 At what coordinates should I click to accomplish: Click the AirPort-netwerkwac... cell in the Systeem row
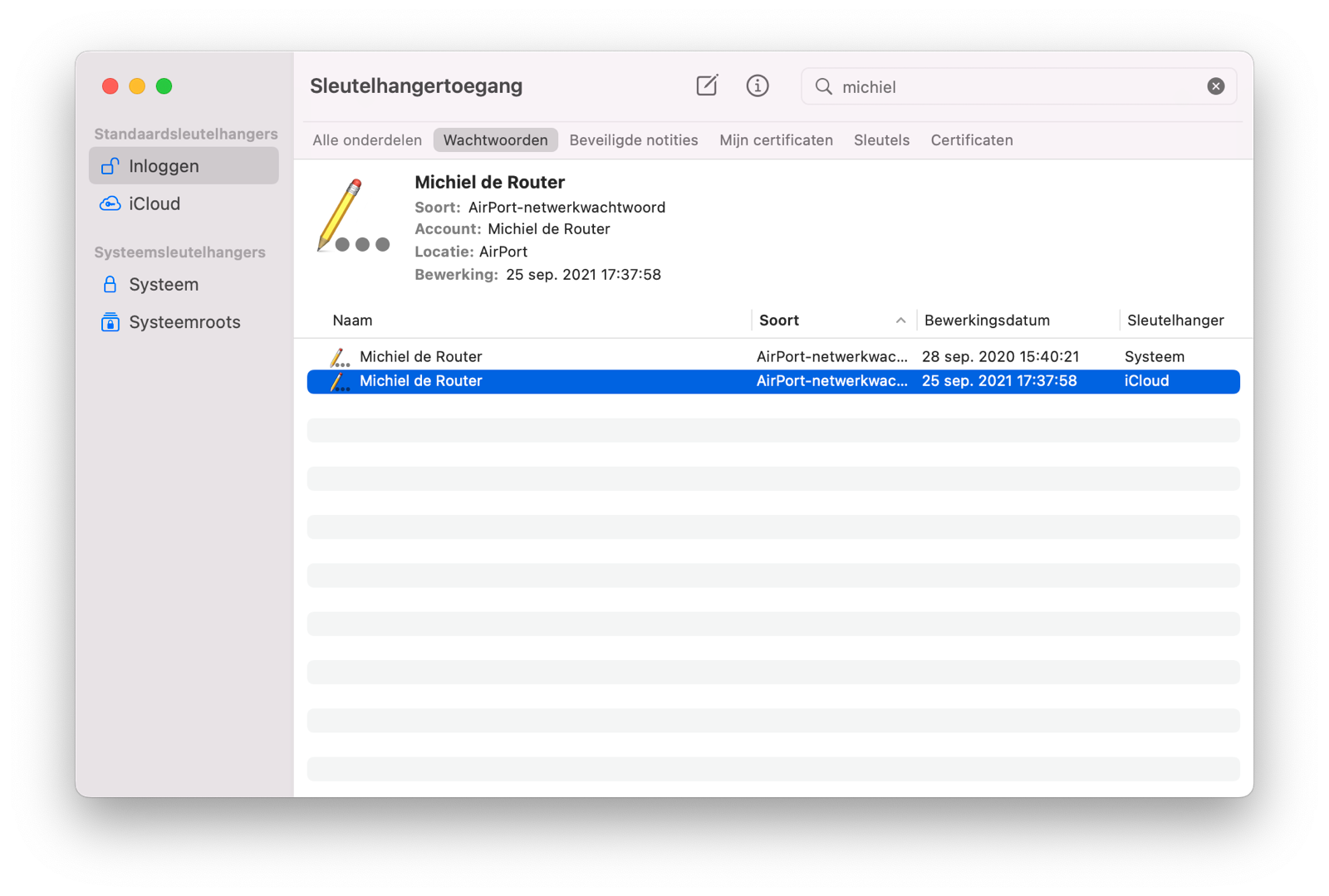pyautogui.click(x=831, y=357)
